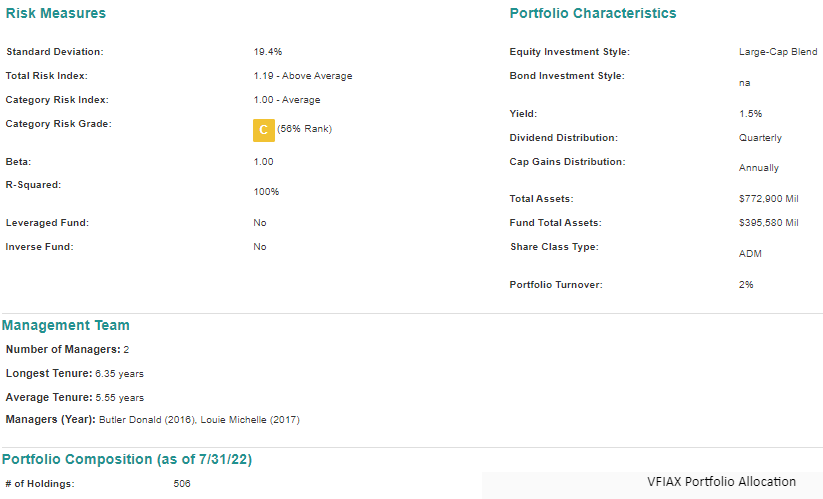Click the Beta label
823x499 pixels.
pos(18,161)
